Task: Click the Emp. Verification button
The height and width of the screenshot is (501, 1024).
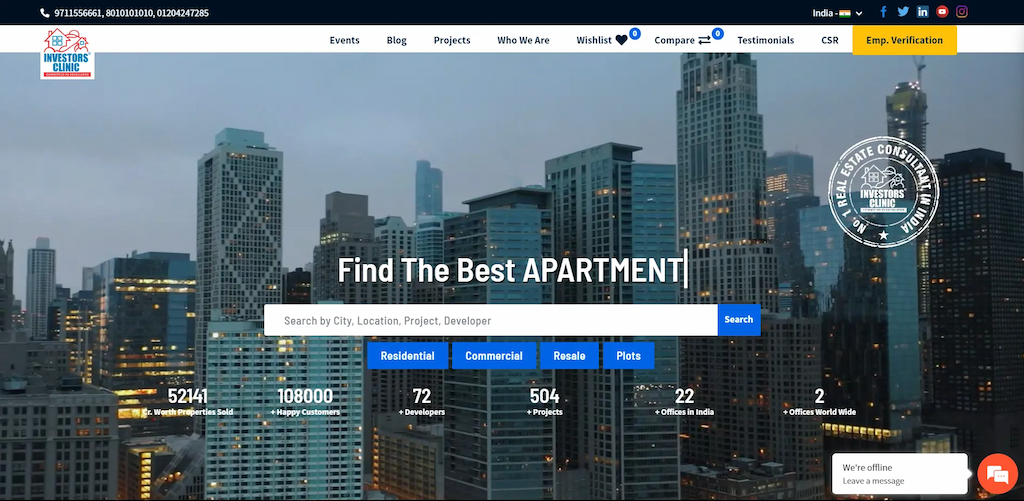Action: tap(904, 40)
